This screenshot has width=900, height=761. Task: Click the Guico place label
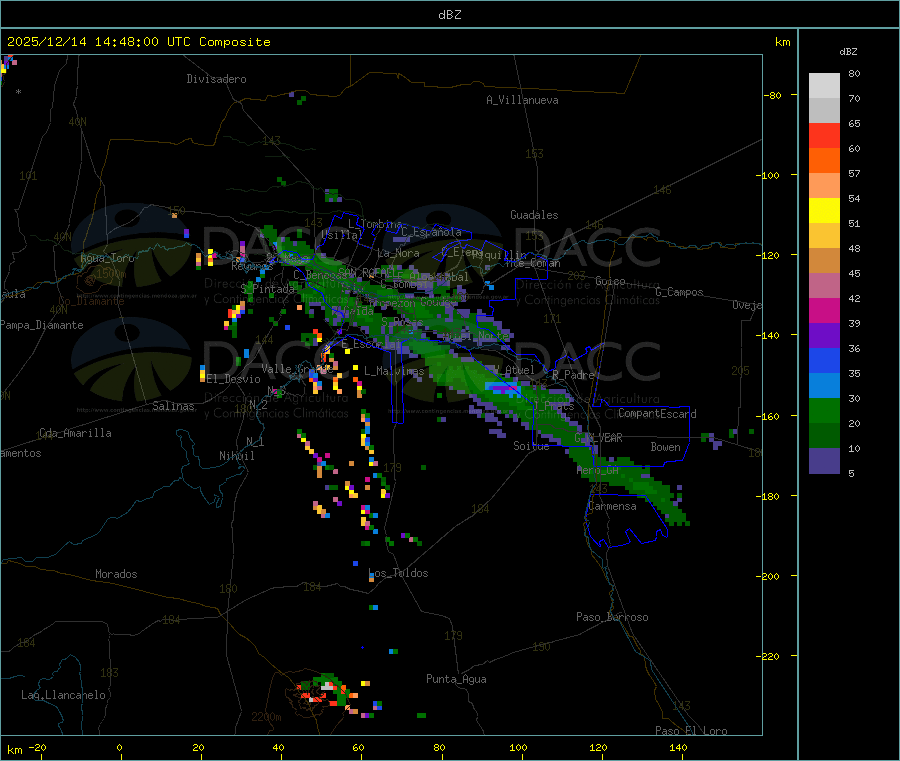coord(610,281)
